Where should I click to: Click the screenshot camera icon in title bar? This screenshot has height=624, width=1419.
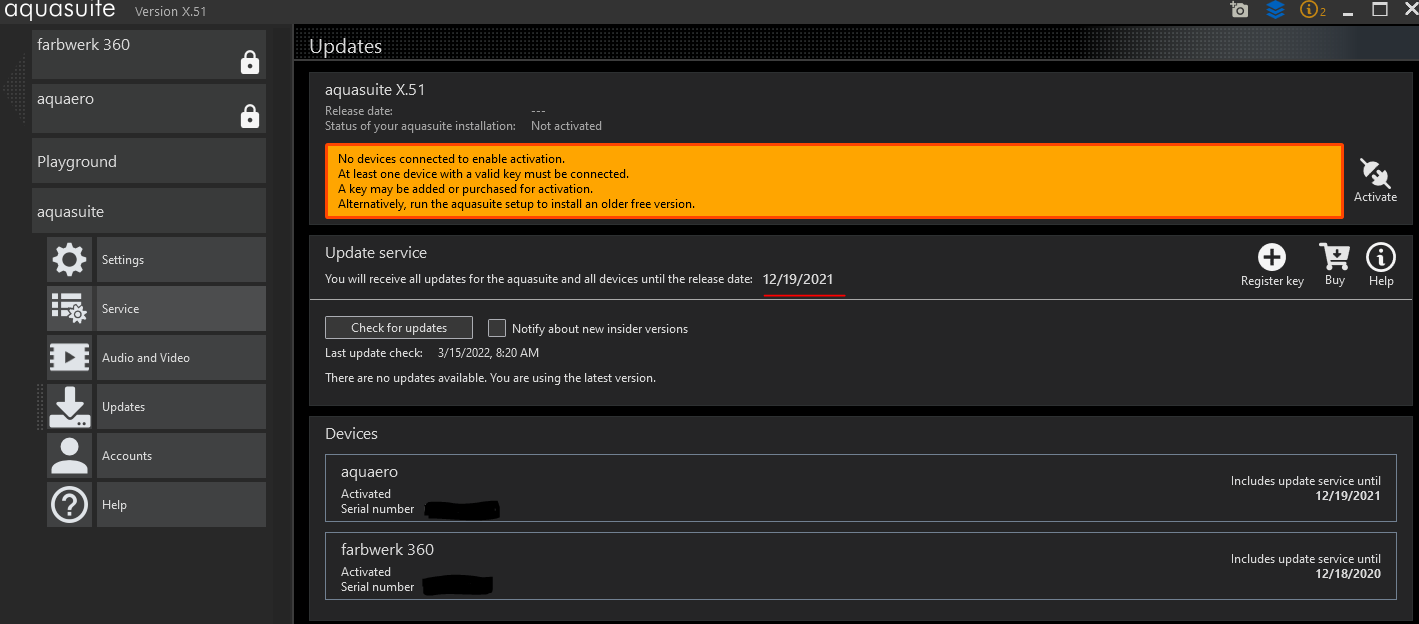point(1239,10)
